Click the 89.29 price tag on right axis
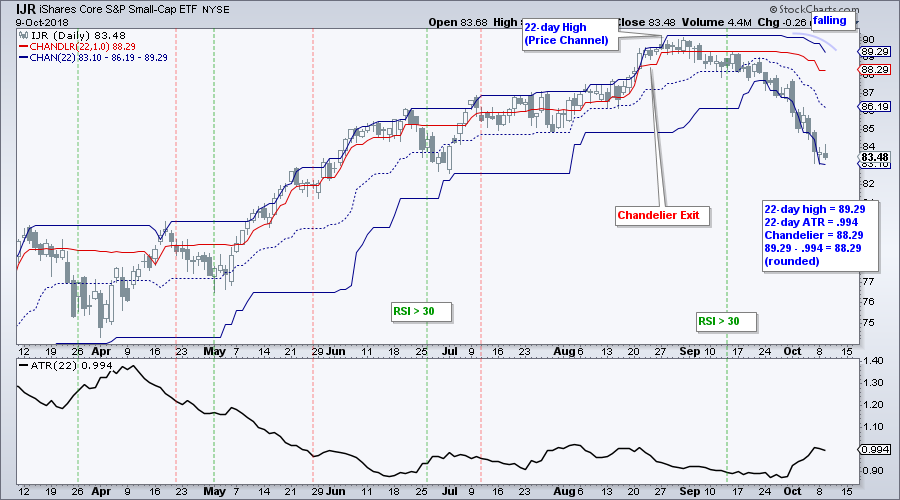This screenshot has width=900, height=500. point(875,52)
